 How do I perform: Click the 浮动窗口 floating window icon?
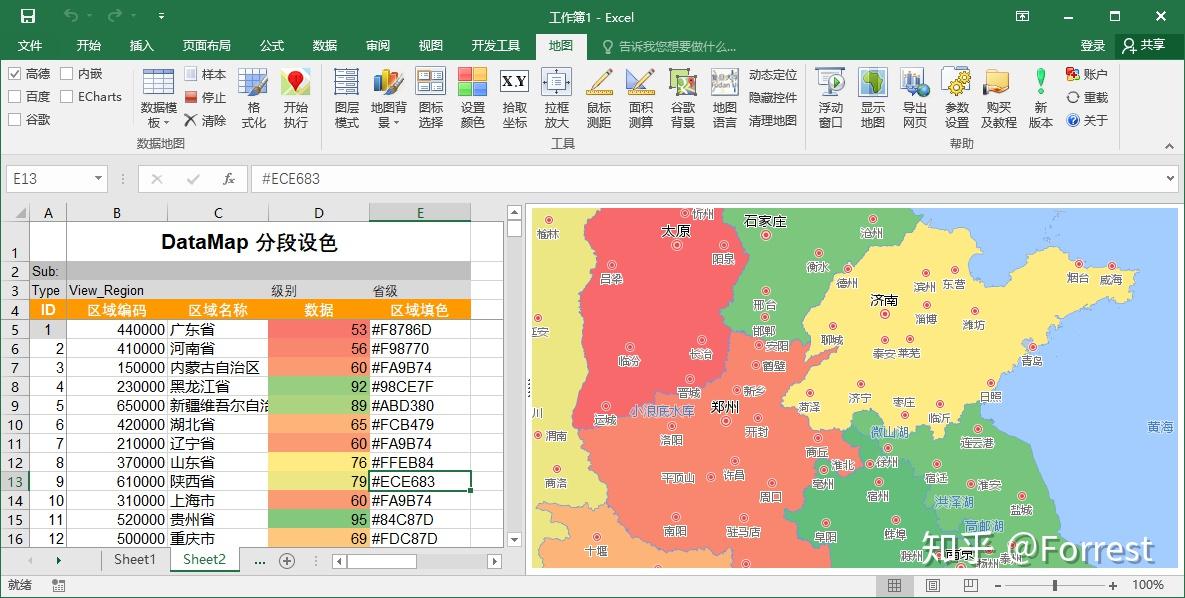[831, 98]
